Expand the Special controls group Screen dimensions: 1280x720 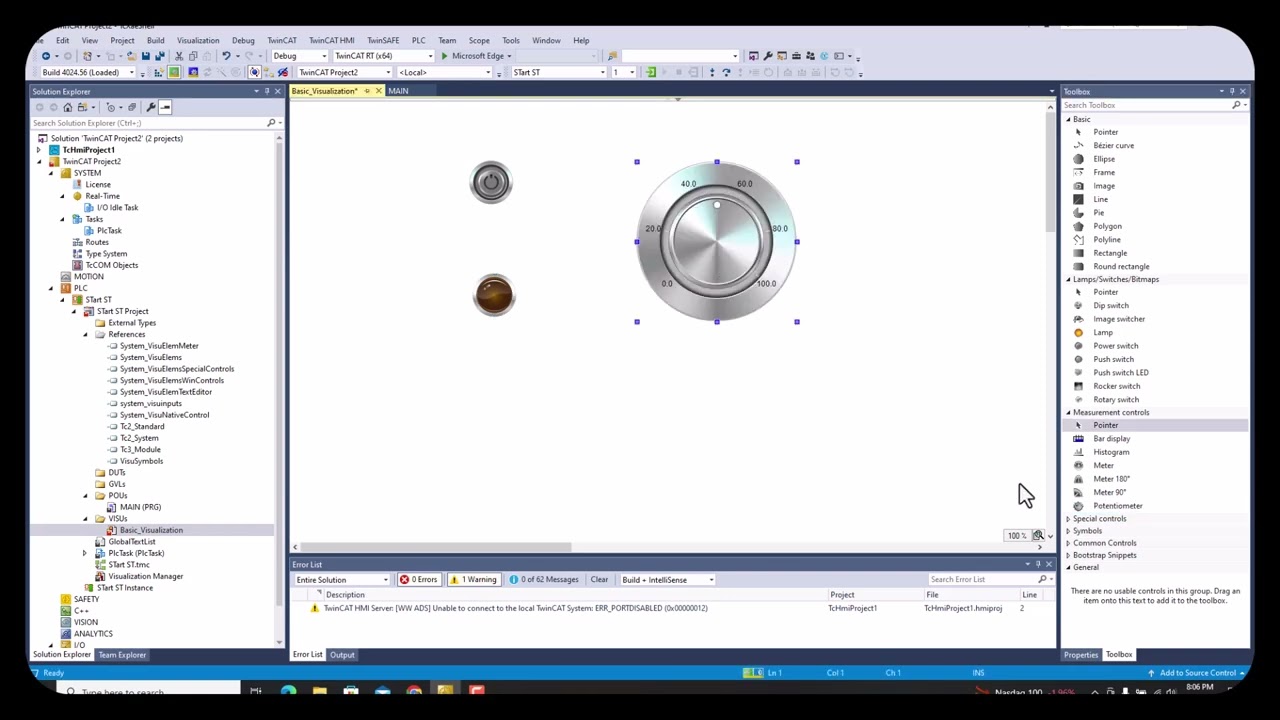click(x=1068, y=519)
